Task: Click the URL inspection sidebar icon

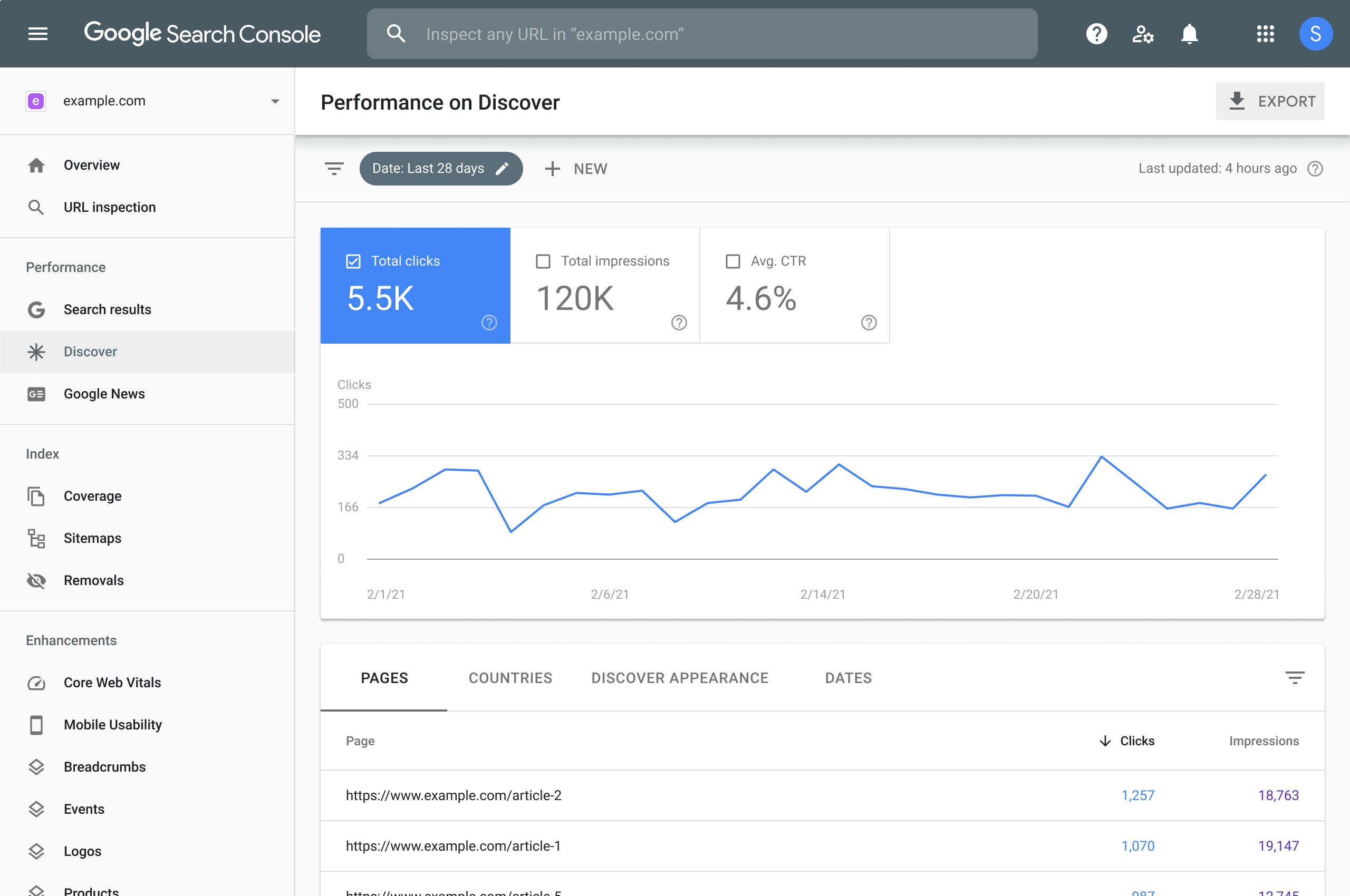Action: coord(36,207)
